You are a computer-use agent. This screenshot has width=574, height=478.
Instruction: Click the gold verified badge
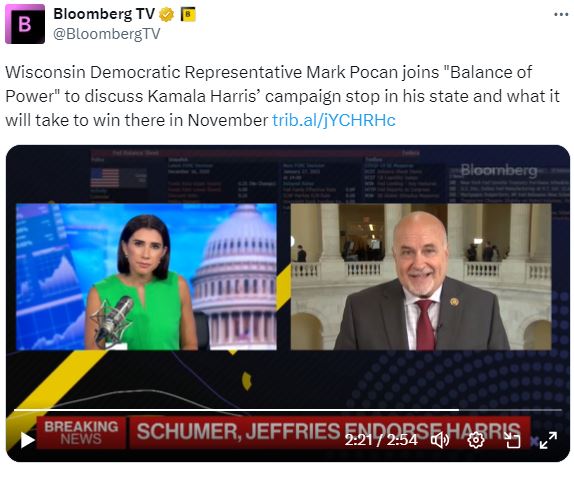[x=167, y=15]
